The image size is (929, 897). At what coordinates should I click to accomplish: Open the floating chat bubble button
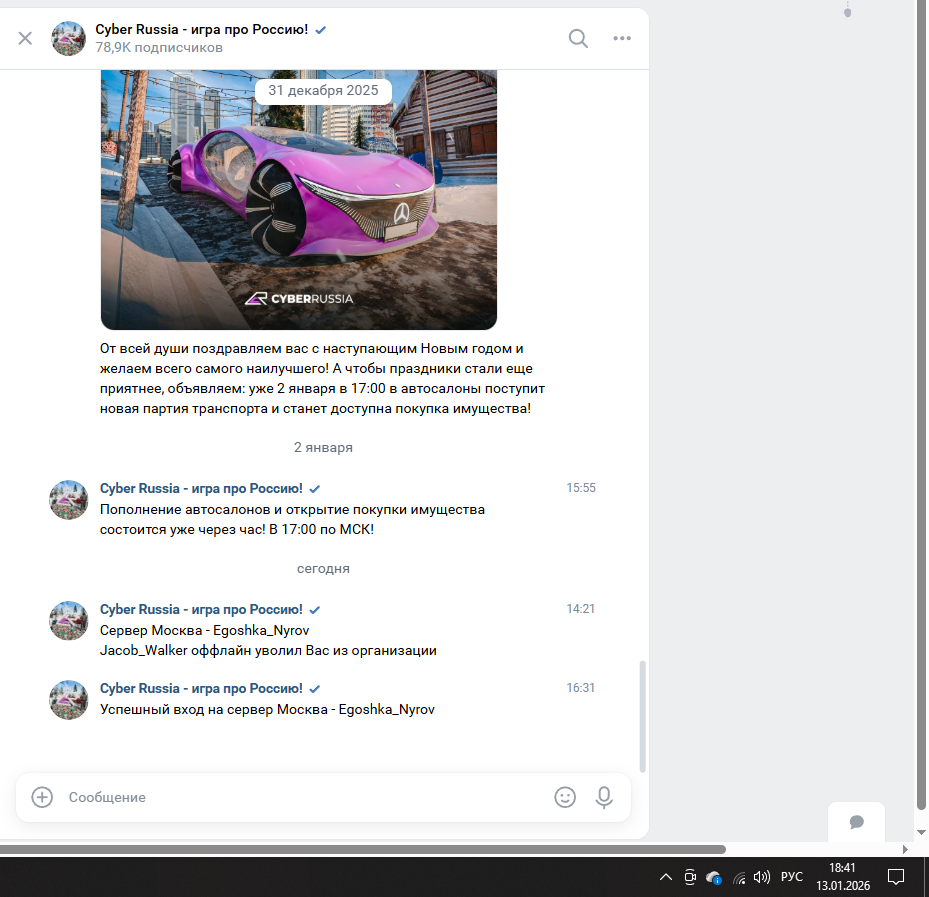(x=856, y=822)
